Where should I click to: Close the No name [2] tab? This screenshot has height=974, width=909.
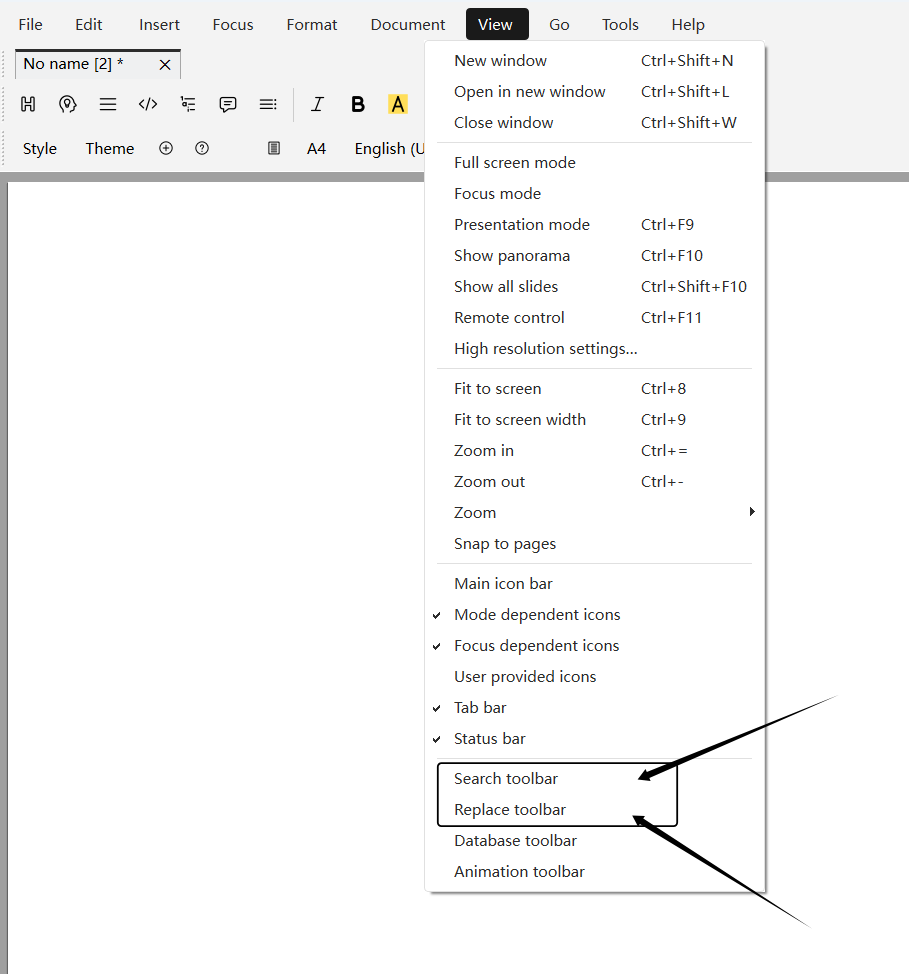165,64
